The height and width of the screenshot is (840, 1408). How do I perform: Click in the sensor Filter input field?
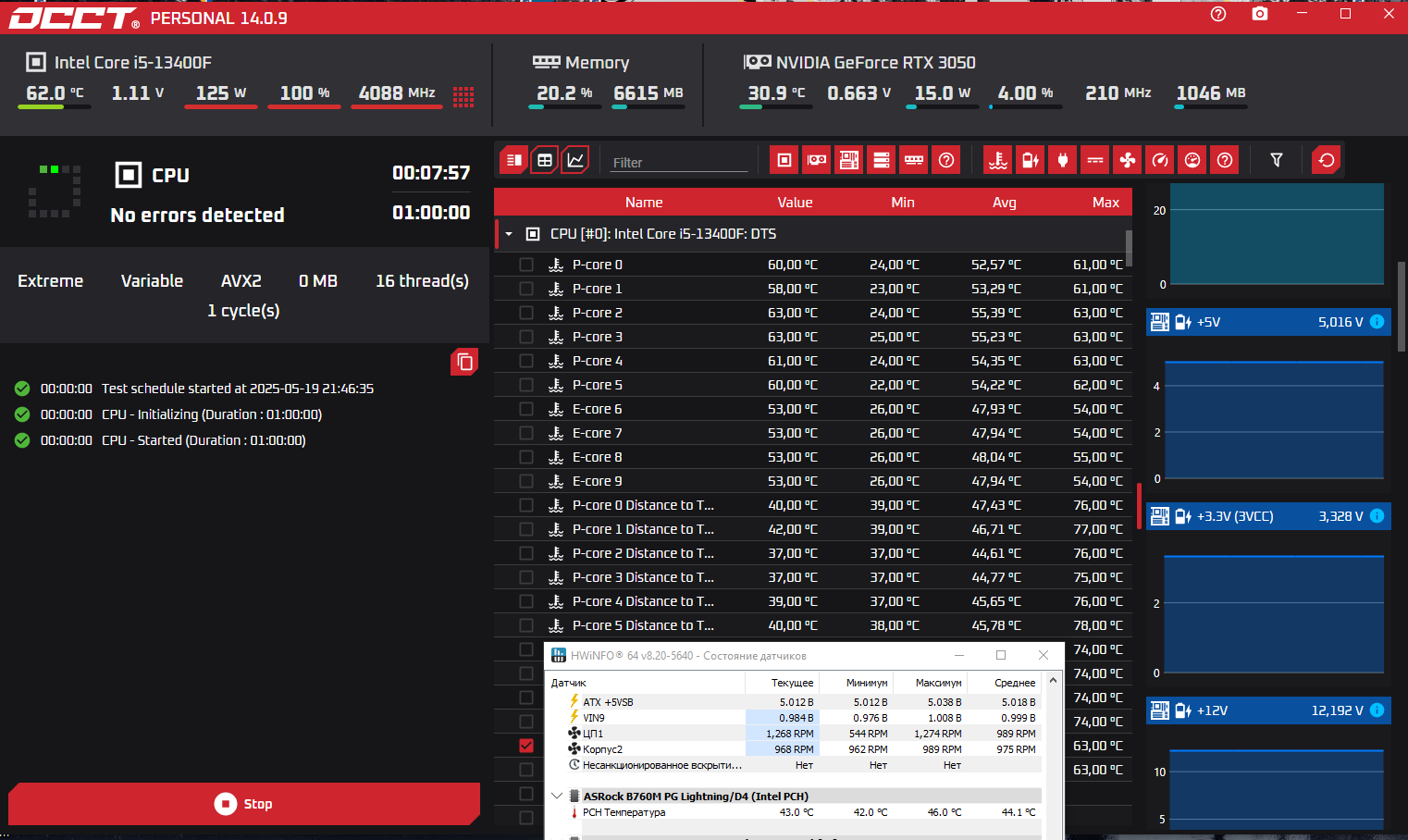(x=678, y=162)
